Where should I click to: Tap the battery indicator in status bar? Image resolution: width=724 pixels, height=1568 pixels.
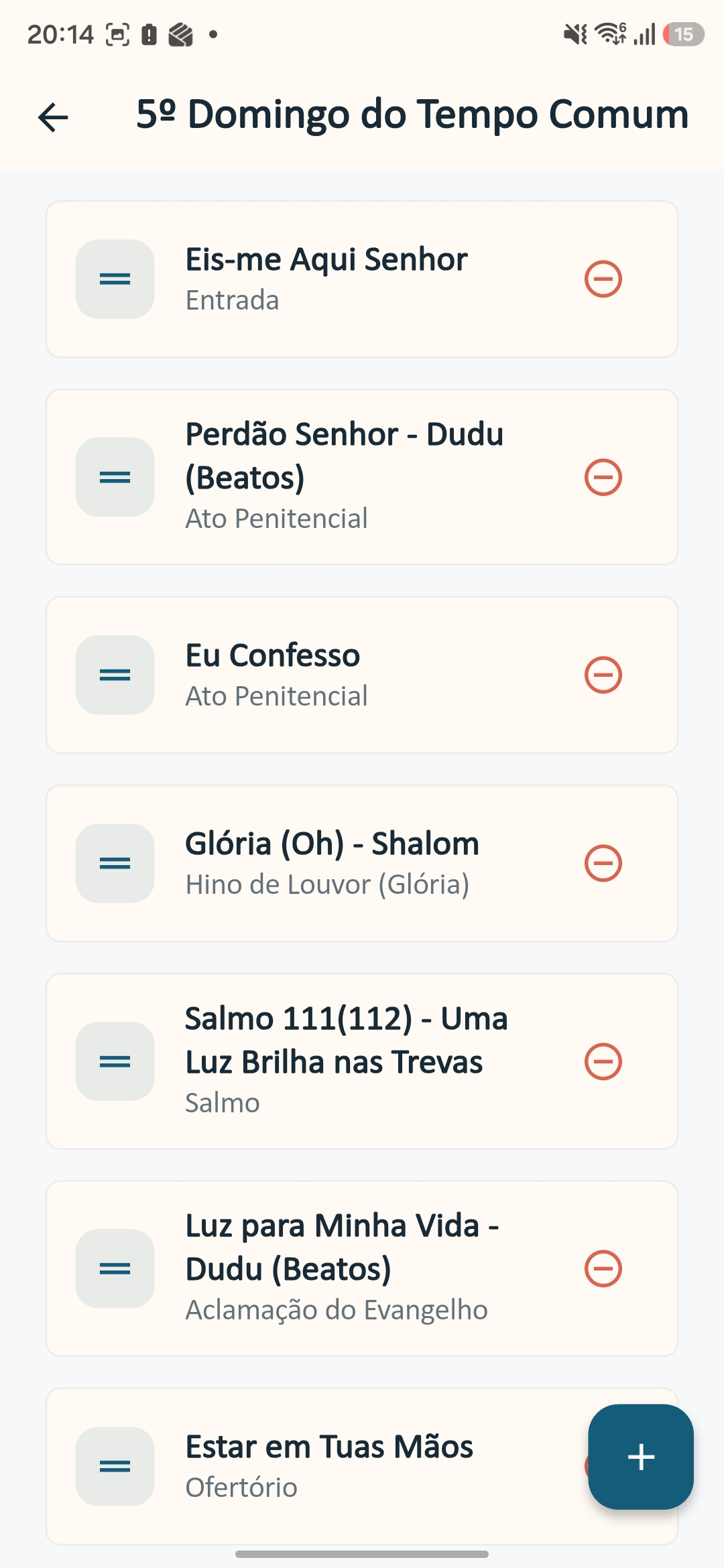coord(683,34)
